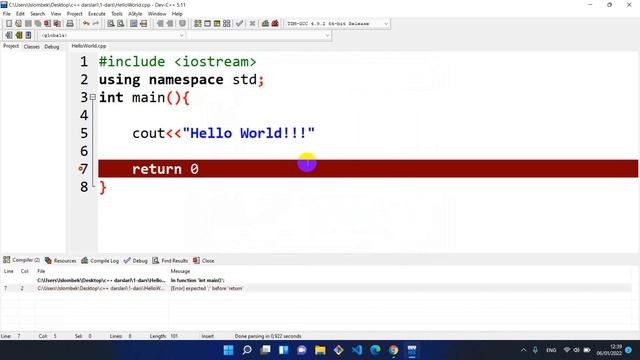Toggle the breakpoint marker at line 7

pos(81,169)
